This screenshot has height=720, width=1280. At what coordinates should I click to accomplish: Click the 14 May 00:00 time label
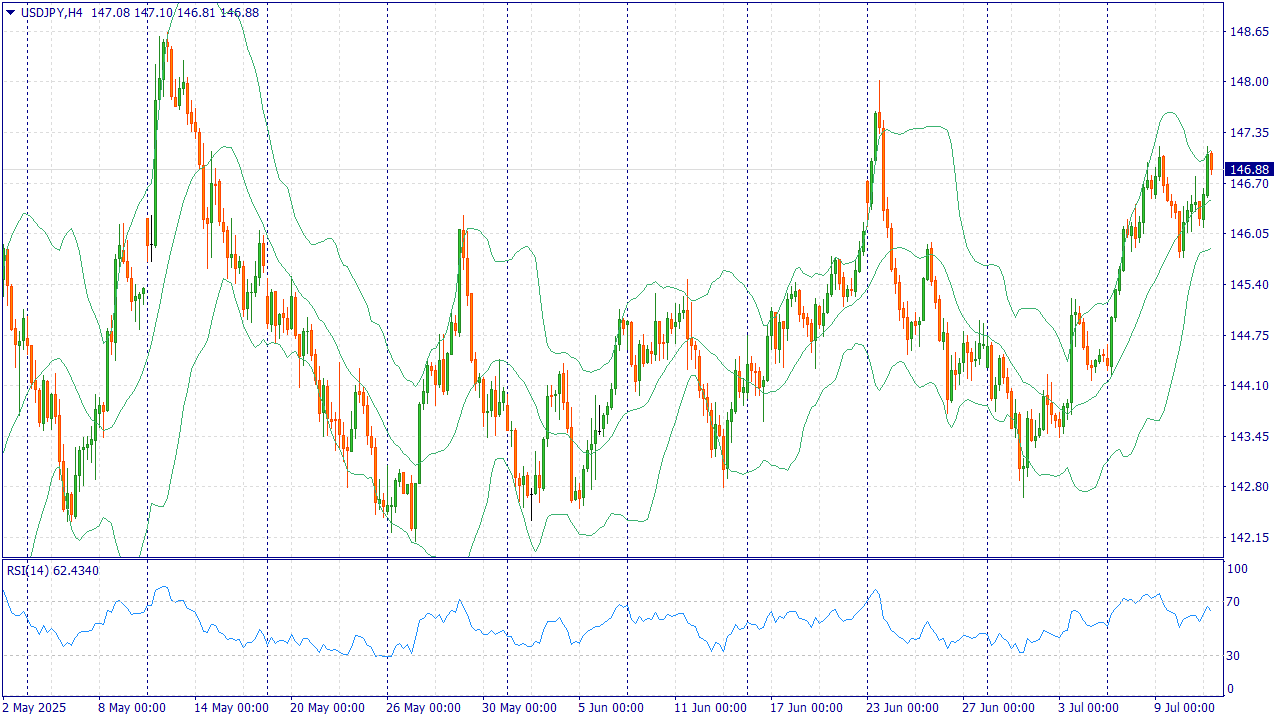pos(230,708)
